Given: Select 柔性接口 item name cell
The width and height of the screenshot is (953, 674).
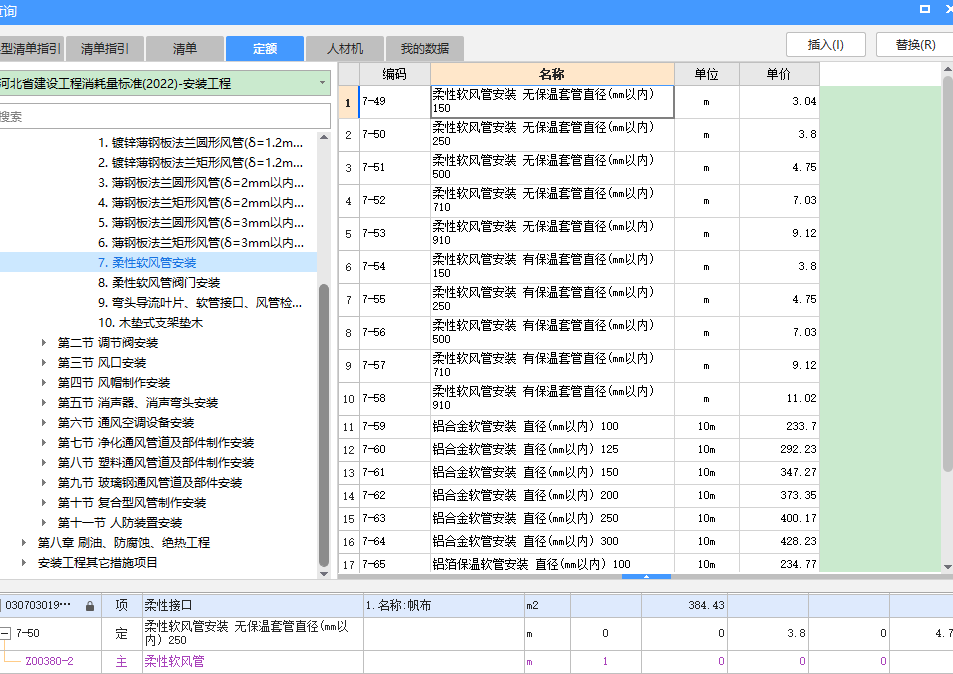Looking at the screenshot, I should 253,605.
